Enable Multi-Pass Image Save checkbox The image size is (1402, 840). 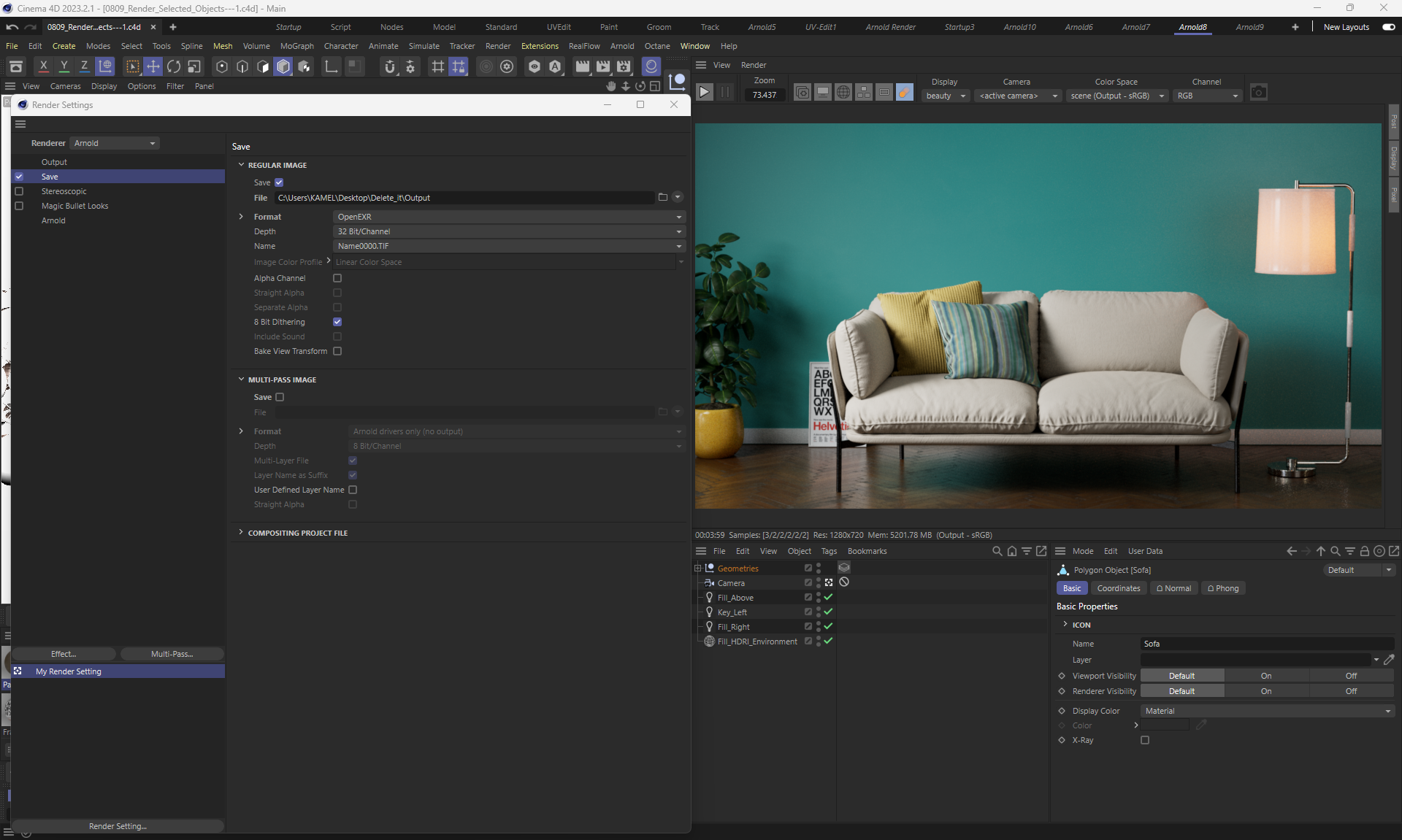pos(280,397)
